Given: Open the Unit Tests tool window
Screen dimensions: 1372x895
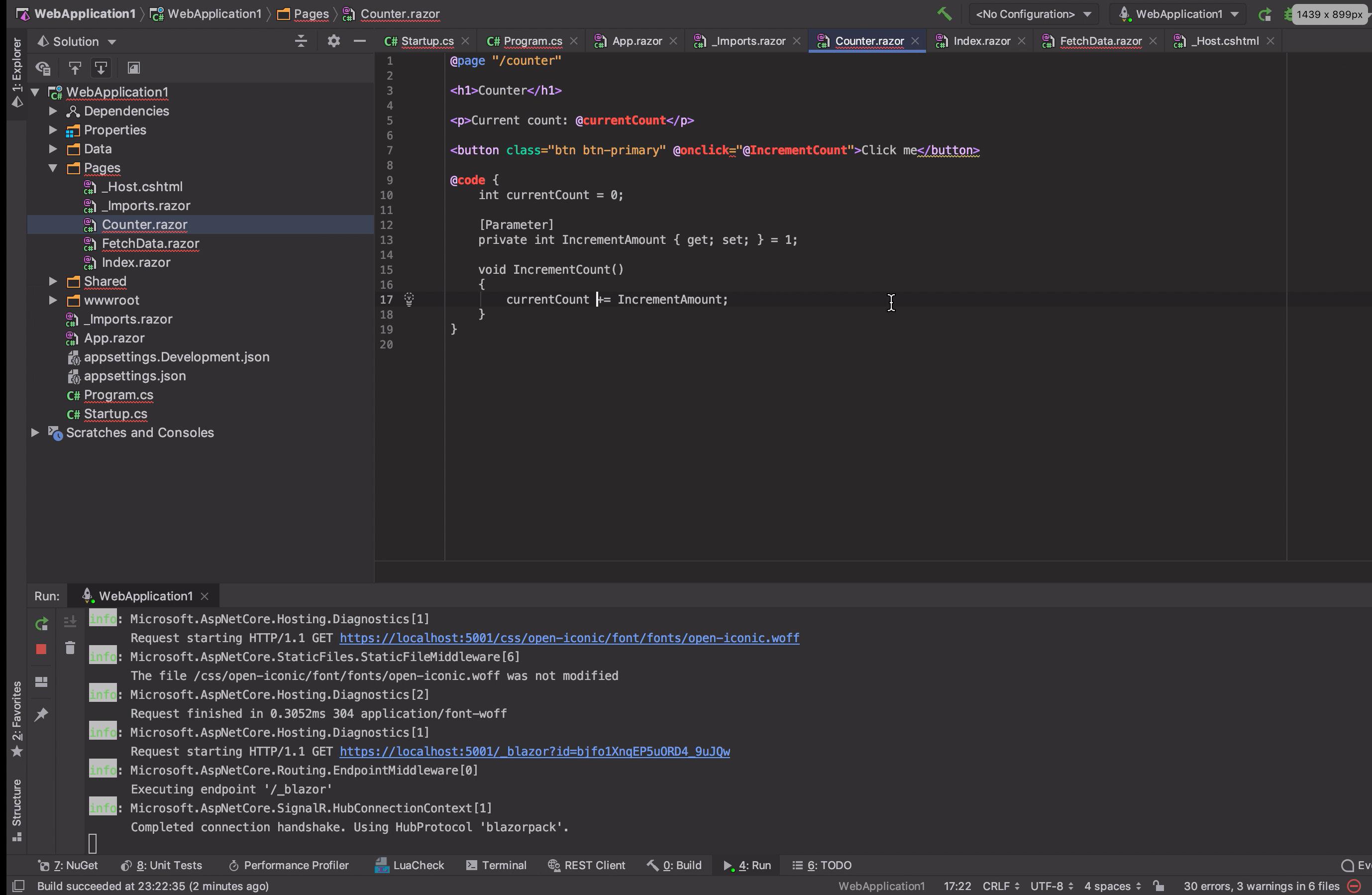Looking at the screenshot, I should (x=162, y=866).
